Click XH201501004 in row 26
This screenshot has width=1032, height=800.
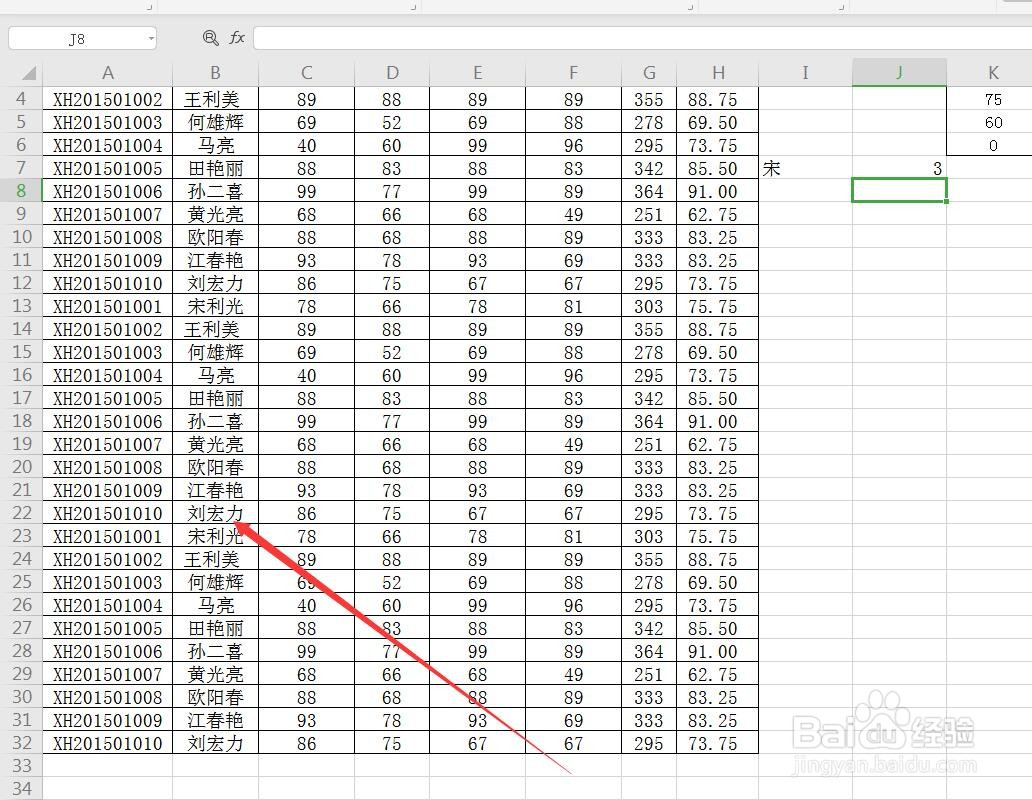108,605
